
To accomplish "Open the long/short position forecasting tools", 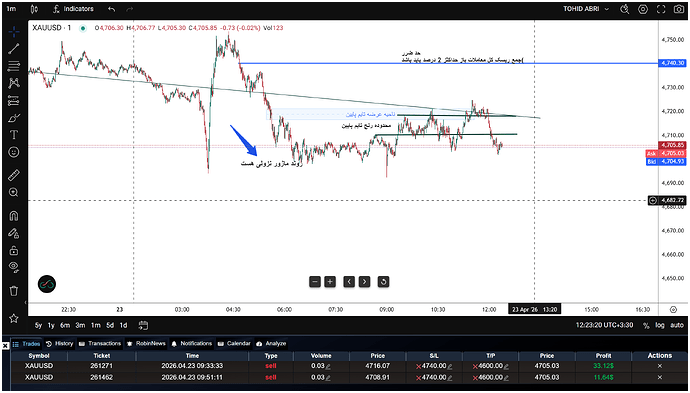I will tap(14, 100).
